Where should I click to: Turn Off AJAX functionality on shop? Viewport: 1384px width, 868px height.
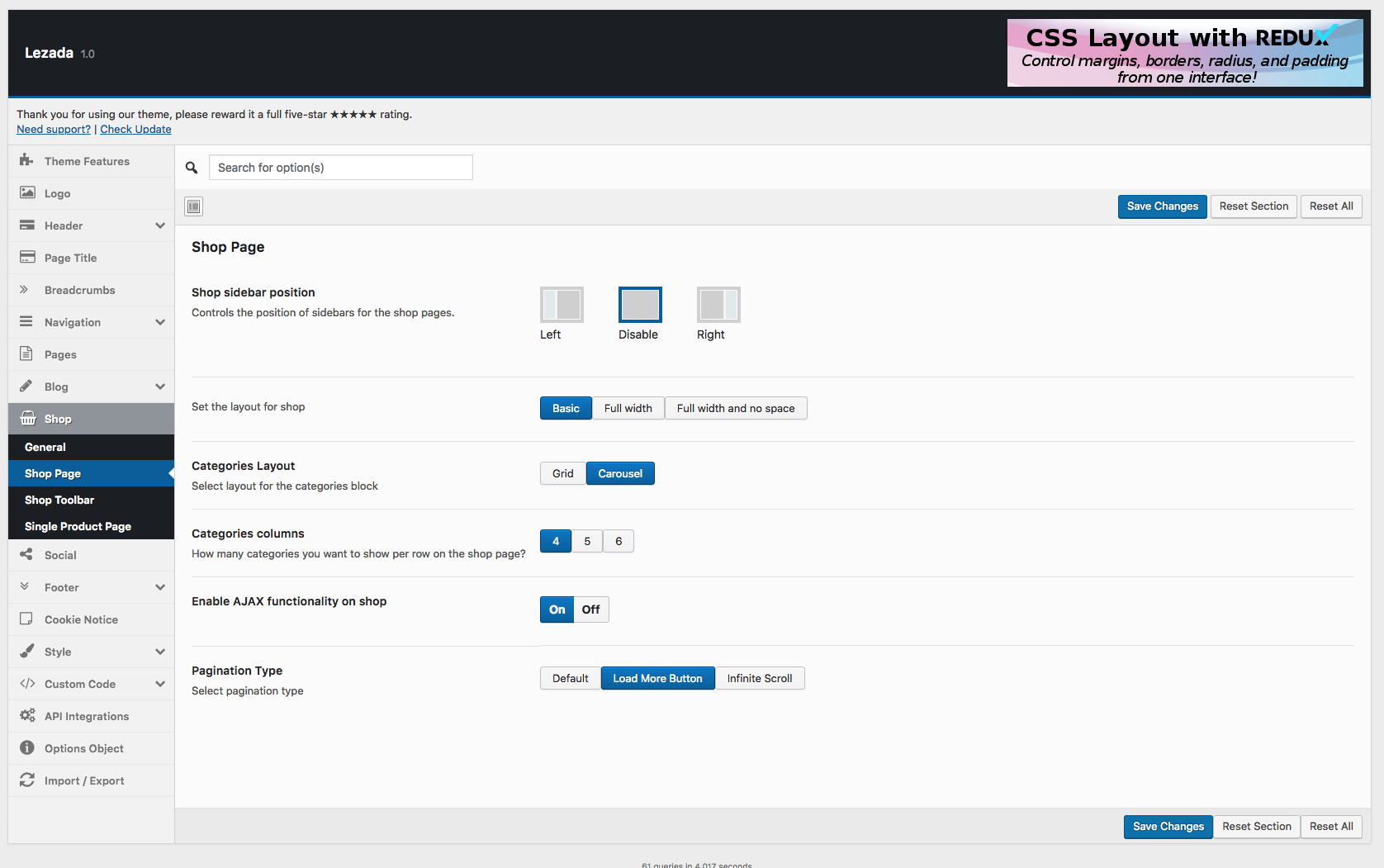coord(590,609)
